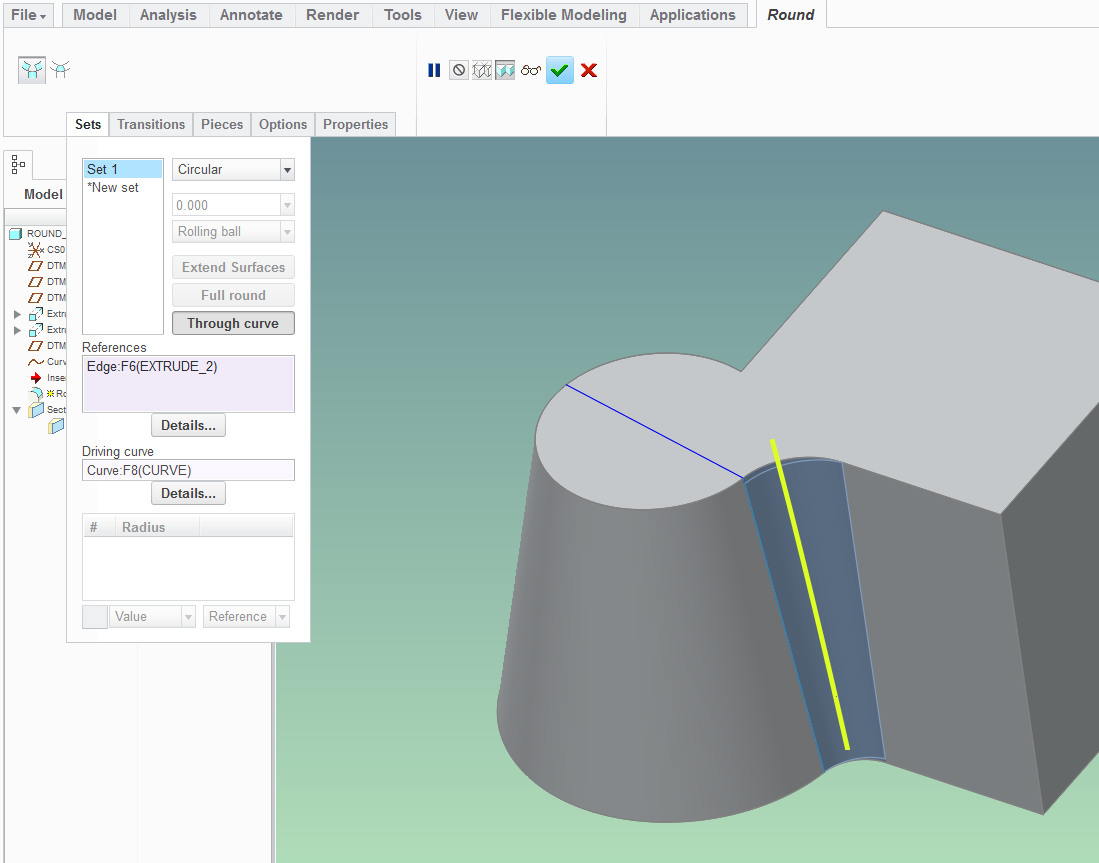
Task: Toggle unattached wireframe preview icon
Action: 482,70
